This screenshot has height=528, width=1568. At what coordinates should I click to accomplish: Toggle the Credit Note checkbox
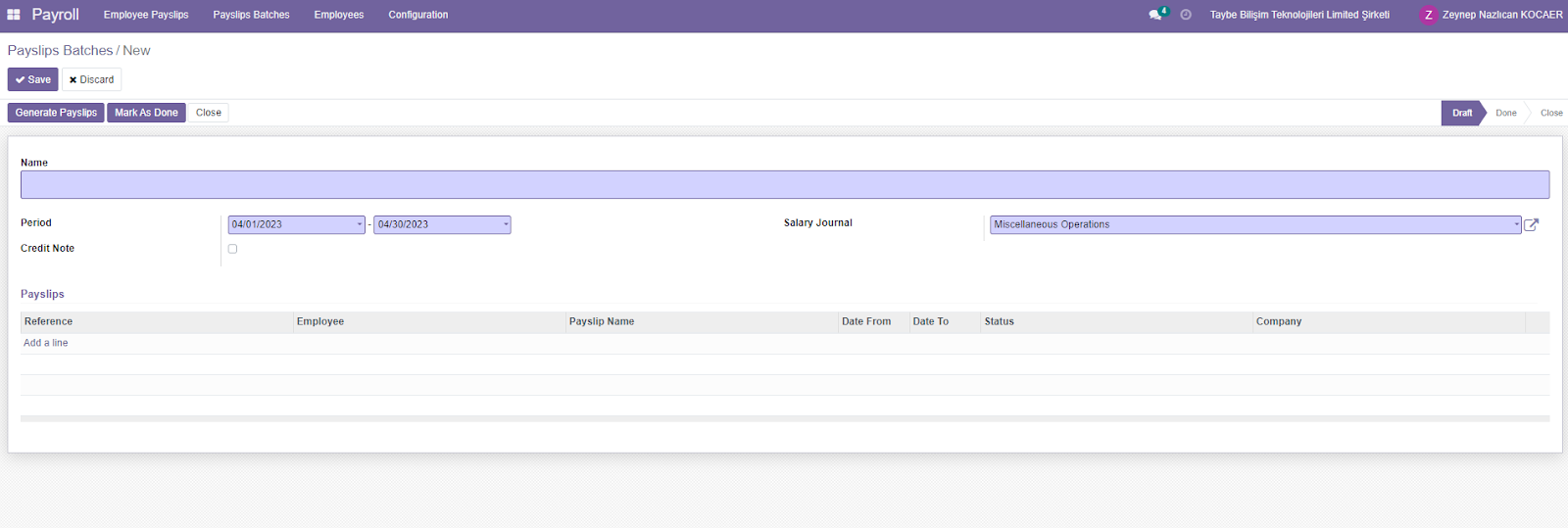pos(232,249)
